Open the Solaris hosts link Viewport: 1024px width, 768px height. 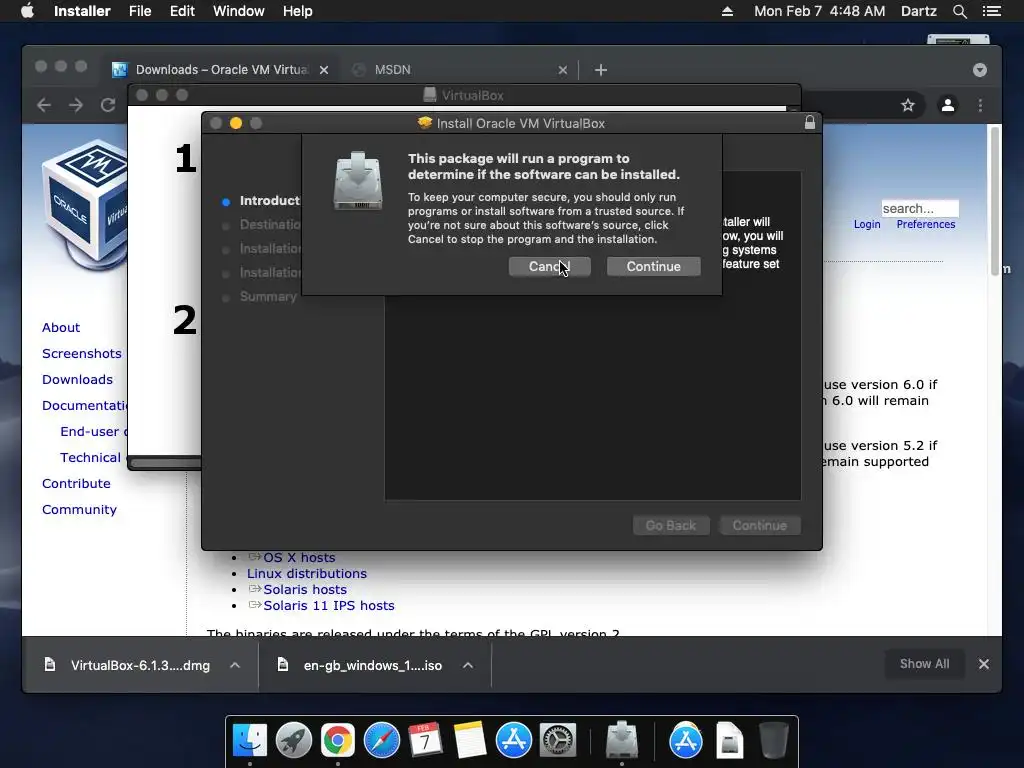click(305, 590)
